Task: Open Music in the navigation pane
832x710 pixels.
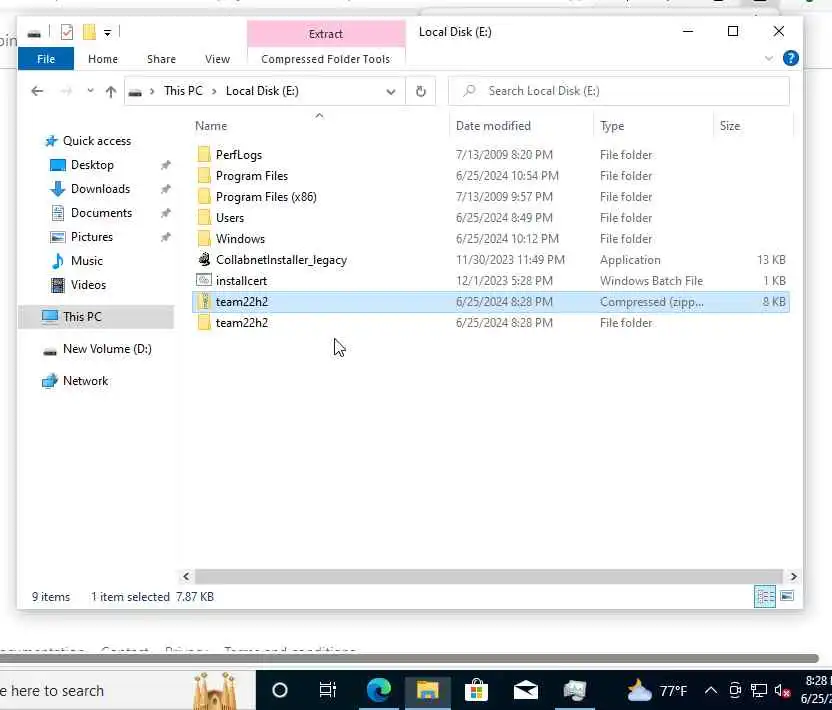Action: [86, 260]
